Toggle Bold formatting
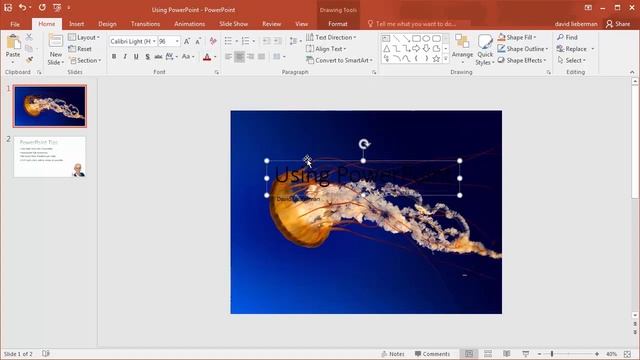The height and width of the screenshot is (360, 640). click(114, 56)
